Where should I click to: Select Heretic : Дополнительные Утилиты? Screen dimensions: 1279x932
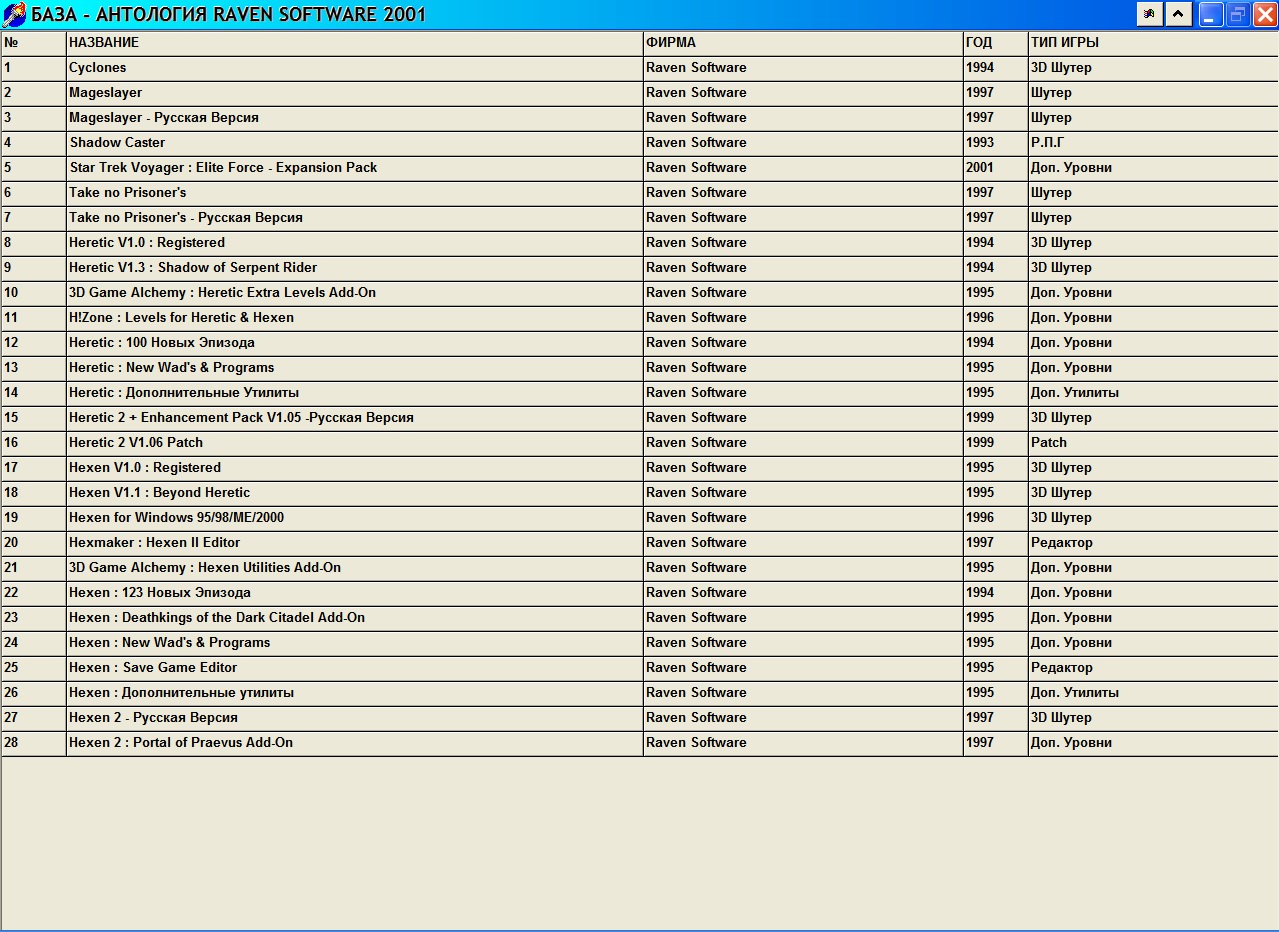tap(184, 393)
